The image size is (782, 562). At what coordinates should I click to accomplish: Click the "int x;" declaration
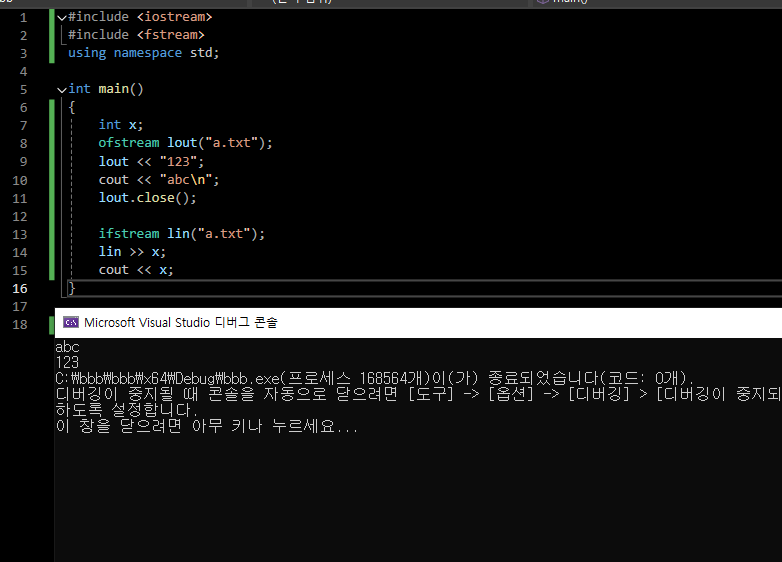pyautogui.click(x=121, y=125)
